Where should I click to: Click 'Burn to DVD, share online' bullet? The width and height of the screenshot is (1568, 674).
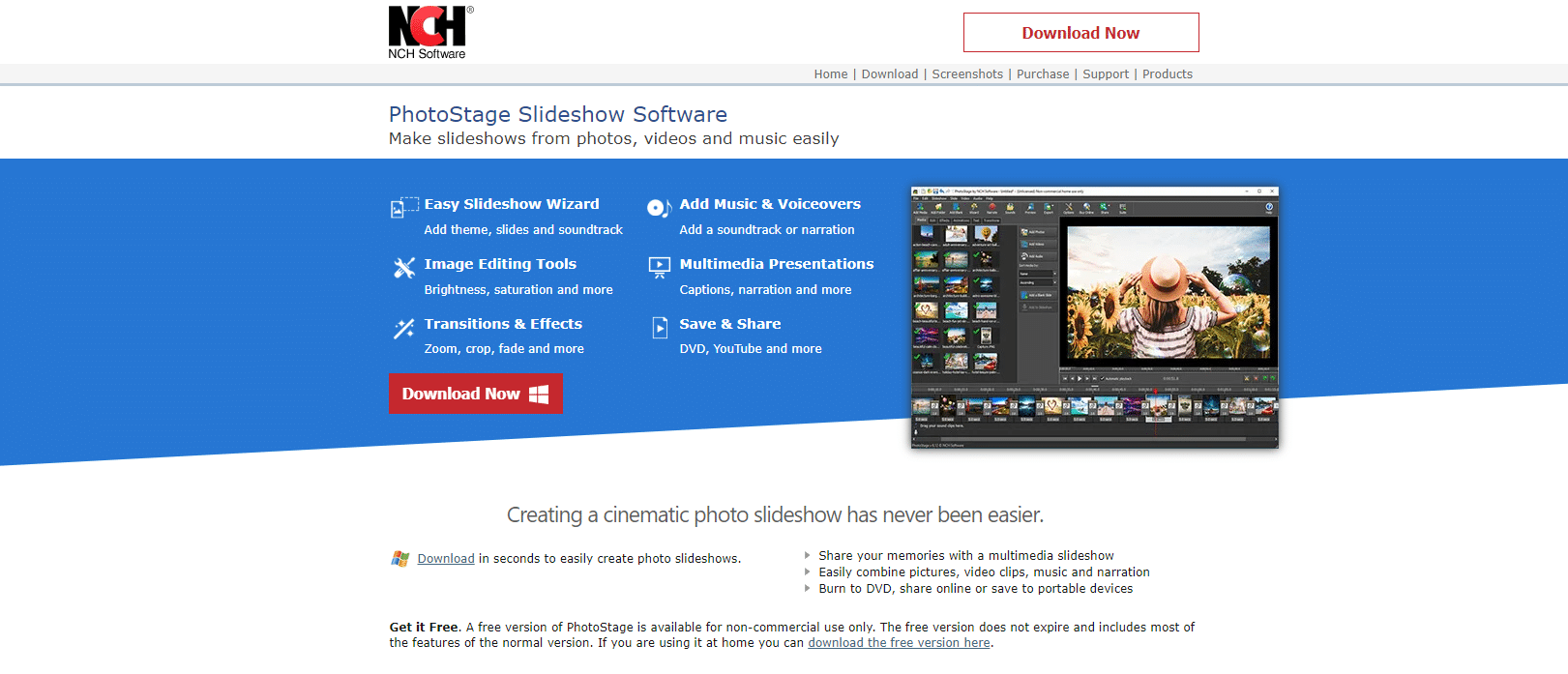(x=975, y=589)
